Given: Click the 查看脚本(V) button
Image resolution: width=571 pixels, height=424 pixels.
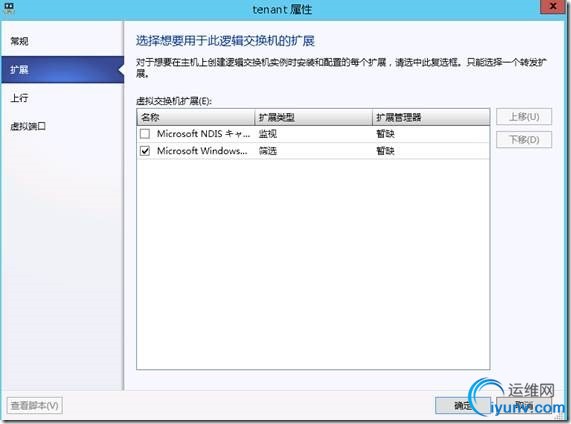Looking at the screenshot, I should [35, 405].
